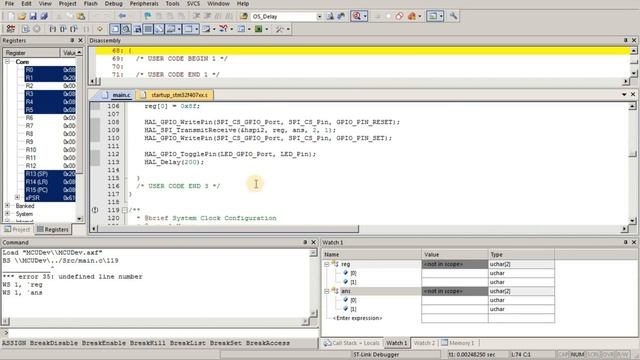Open the OS_Delay find combo box dropdown
The height and width of the screenshot is (360, 640).
[319, 16]
